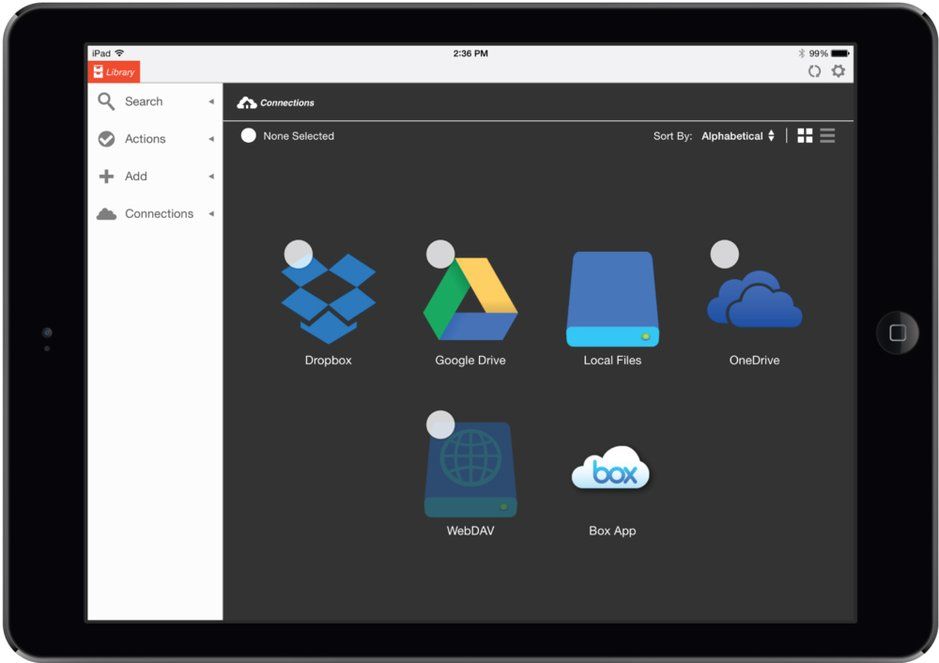Tap the Wi-Fi status icon
The width and height of the screenshot is (939, 663).
pos(119,53)
